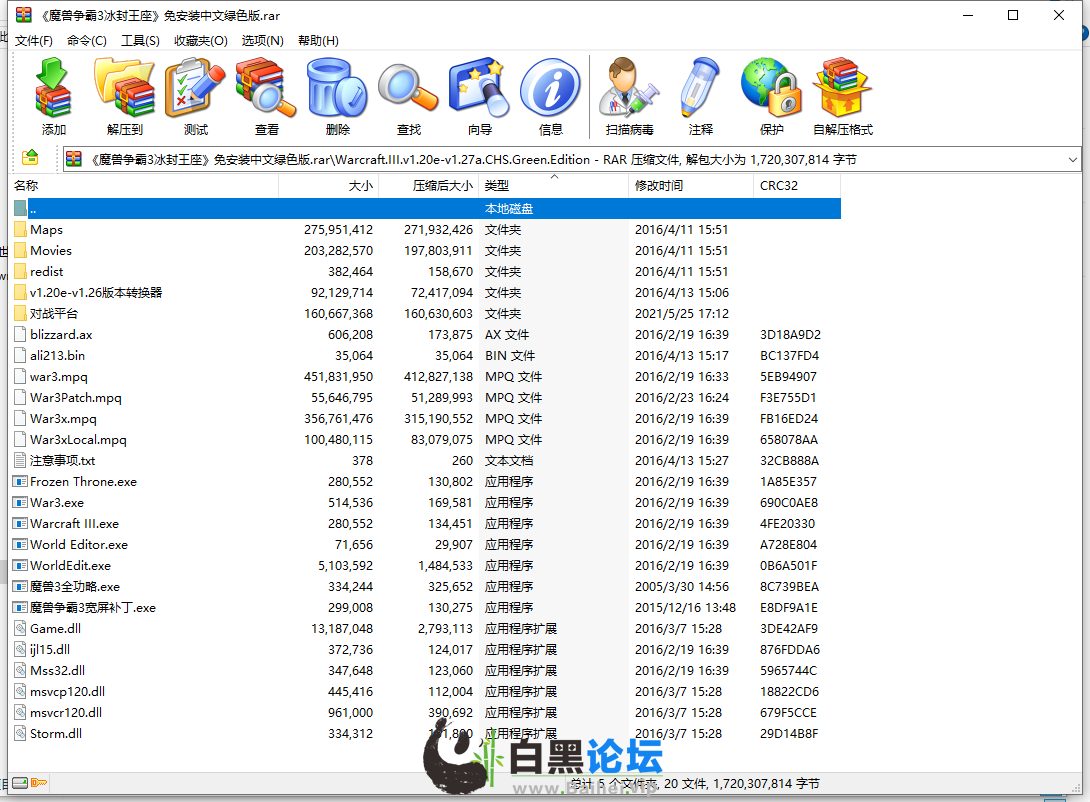Screen dimensions: 1090x802
Task: Select War3.exe file name
Action: (x=57, y=502)
